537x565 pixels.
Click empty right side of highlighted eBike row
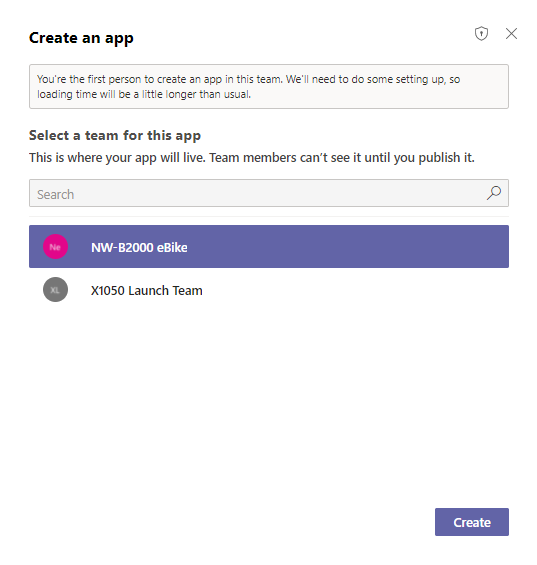(x=346, y=247)
